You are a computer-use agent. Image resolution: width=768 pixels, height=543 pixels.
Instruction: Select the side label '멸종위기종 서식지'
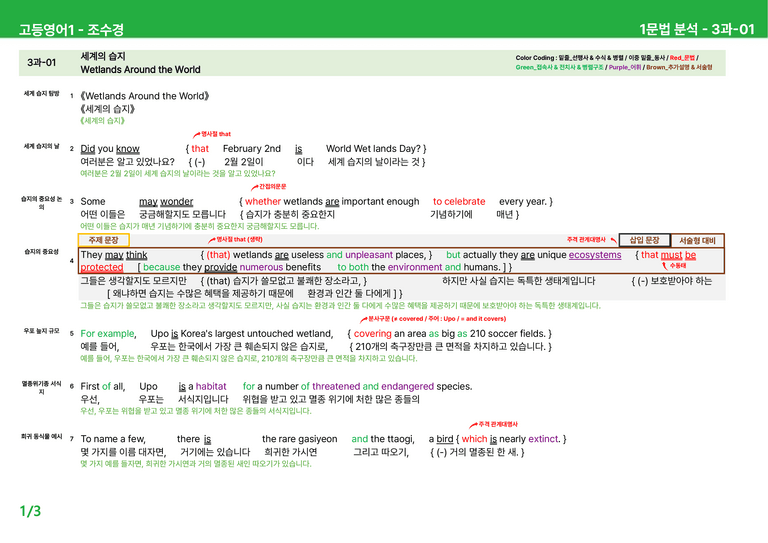(42, 387)
